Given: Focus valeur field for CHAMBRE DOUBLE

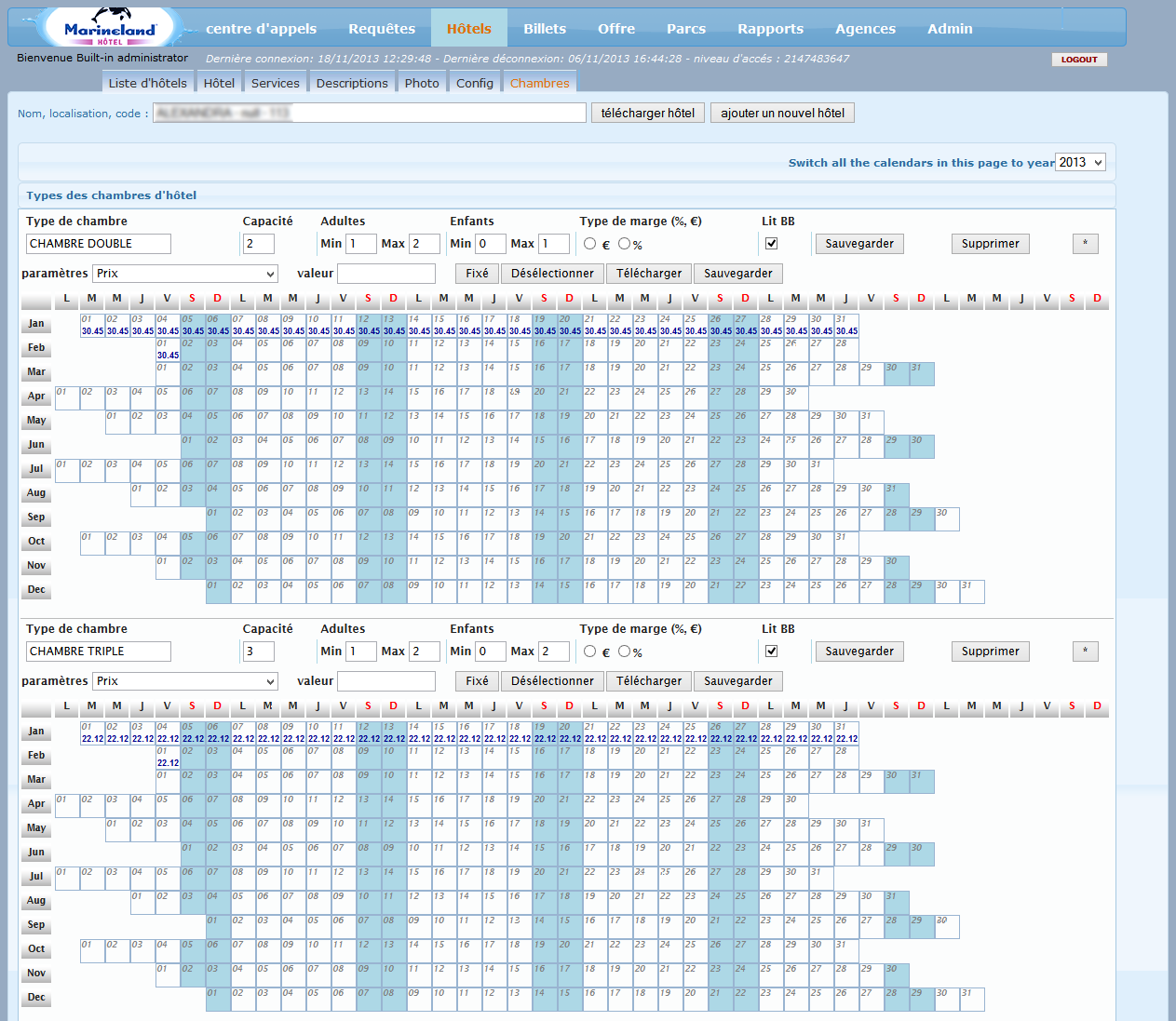Looking at the screenshot, I should tap(386, 274).
